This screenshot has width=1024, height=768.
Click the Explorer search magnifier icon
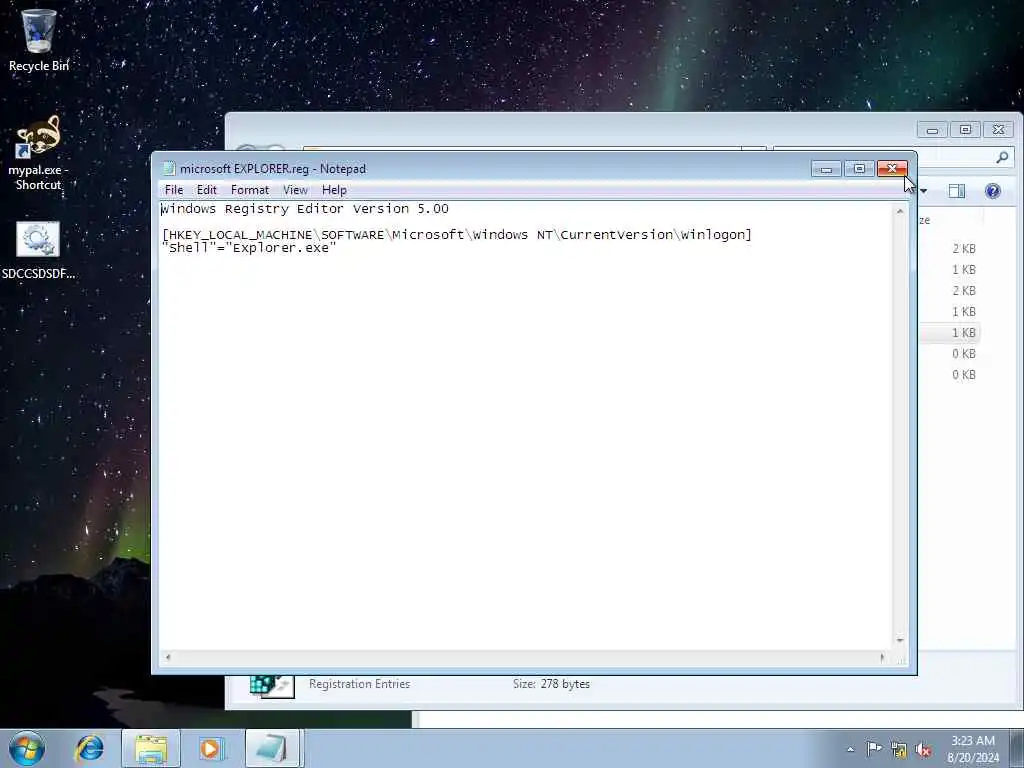pos(1002,157)
